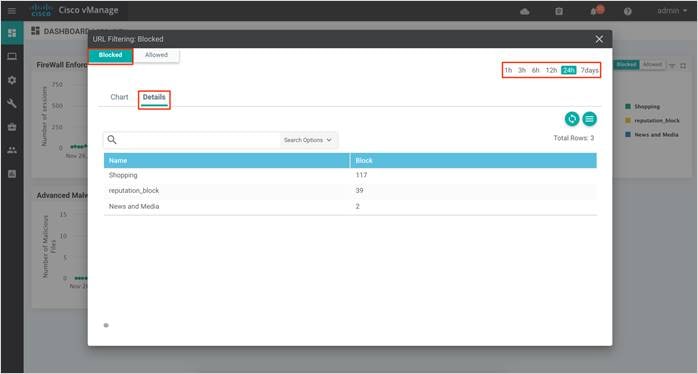The image size is (698, 374).
Task: Select the Blocked toggle in dialog
Action: (110, 55)
